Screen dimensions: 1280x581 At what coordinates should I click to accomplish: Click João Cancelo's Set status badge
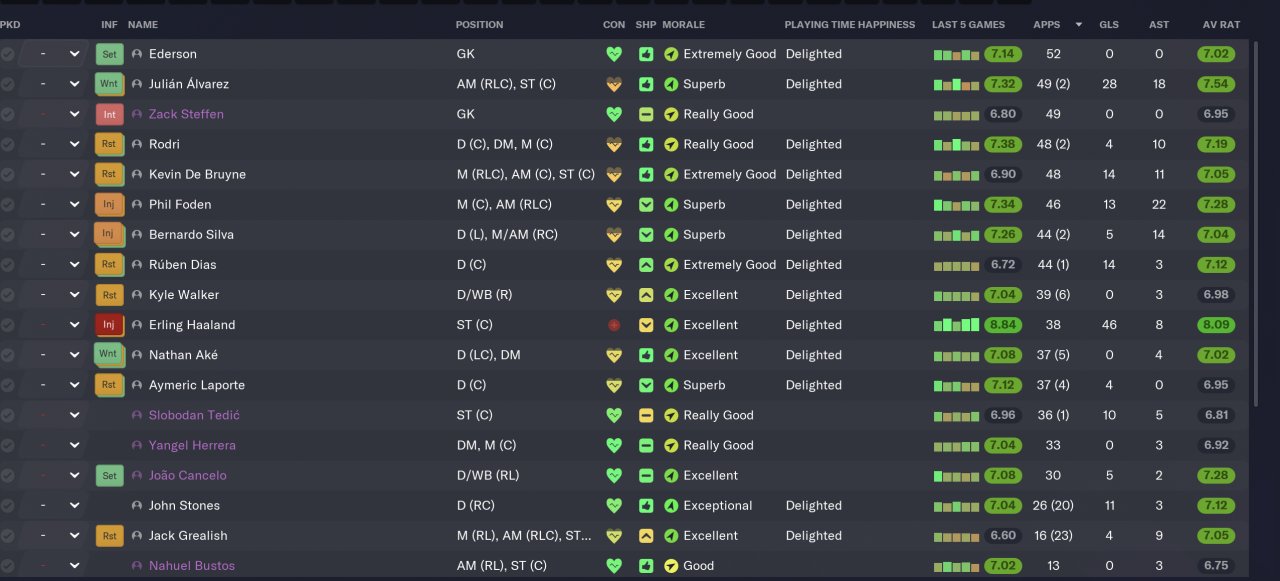pos(109,476)
